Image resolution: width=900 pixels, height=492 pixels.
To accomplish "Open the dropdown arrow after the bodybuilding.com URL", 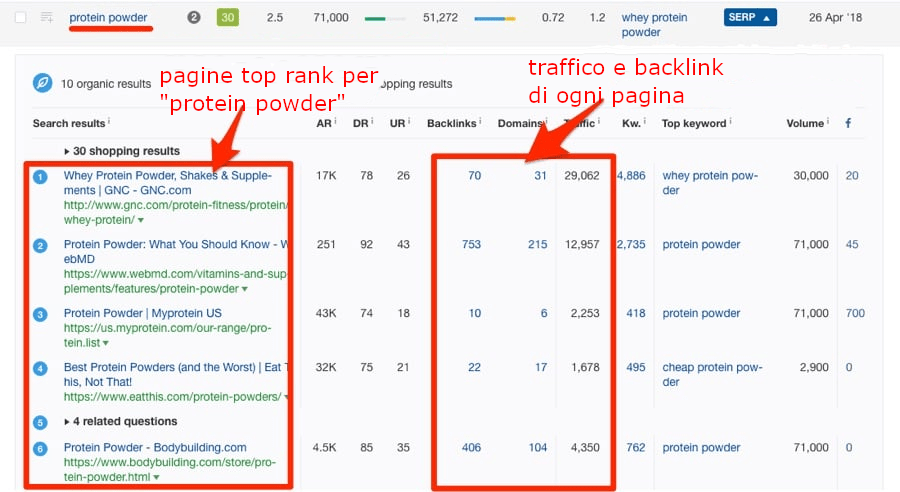I will click(x=156, y=478).
